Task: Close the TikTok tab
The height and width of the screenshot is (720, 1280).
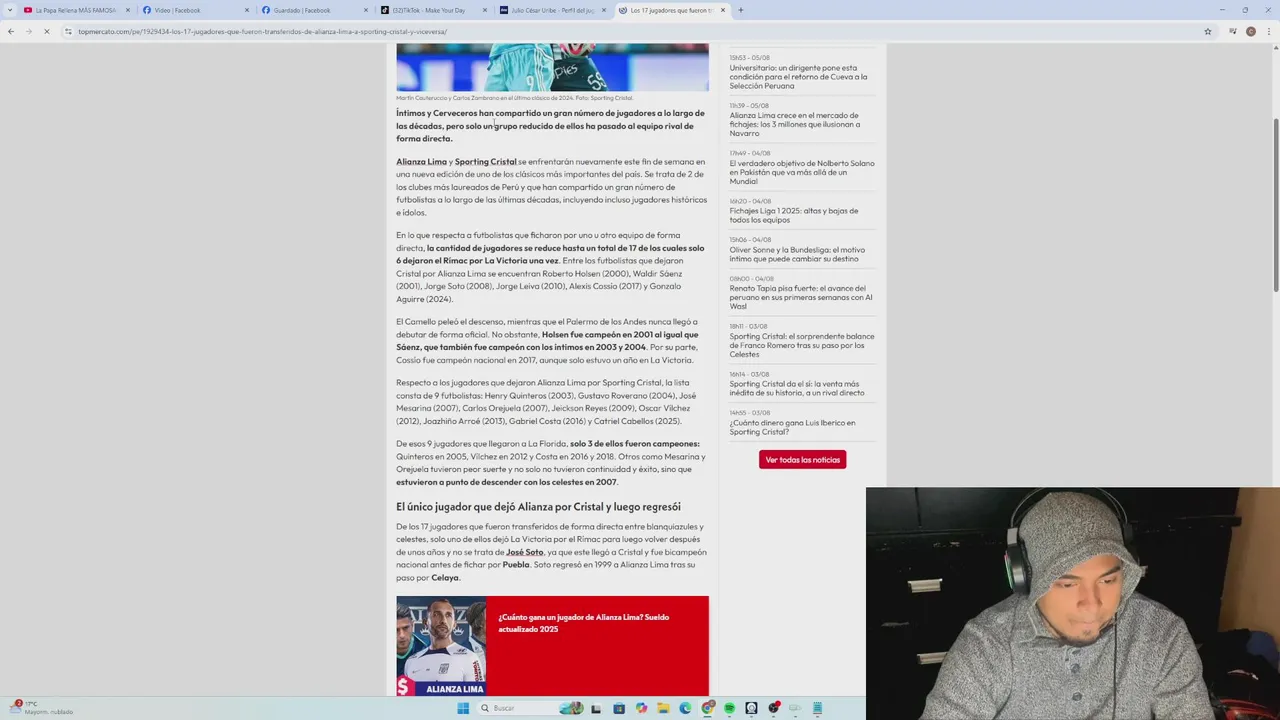Action: [485, 10]
